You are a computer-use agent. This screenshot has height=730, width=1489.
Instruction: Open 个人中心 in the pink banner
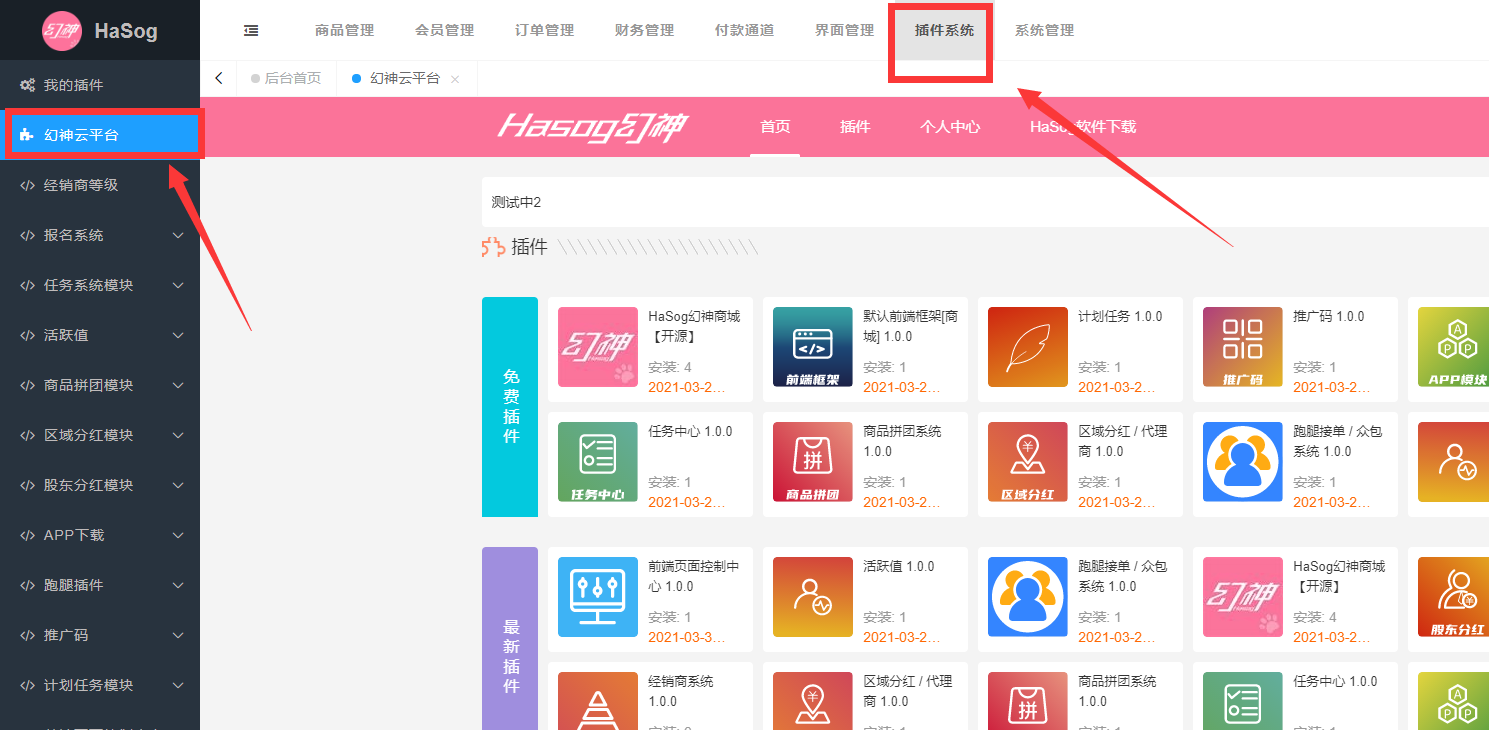950,127
